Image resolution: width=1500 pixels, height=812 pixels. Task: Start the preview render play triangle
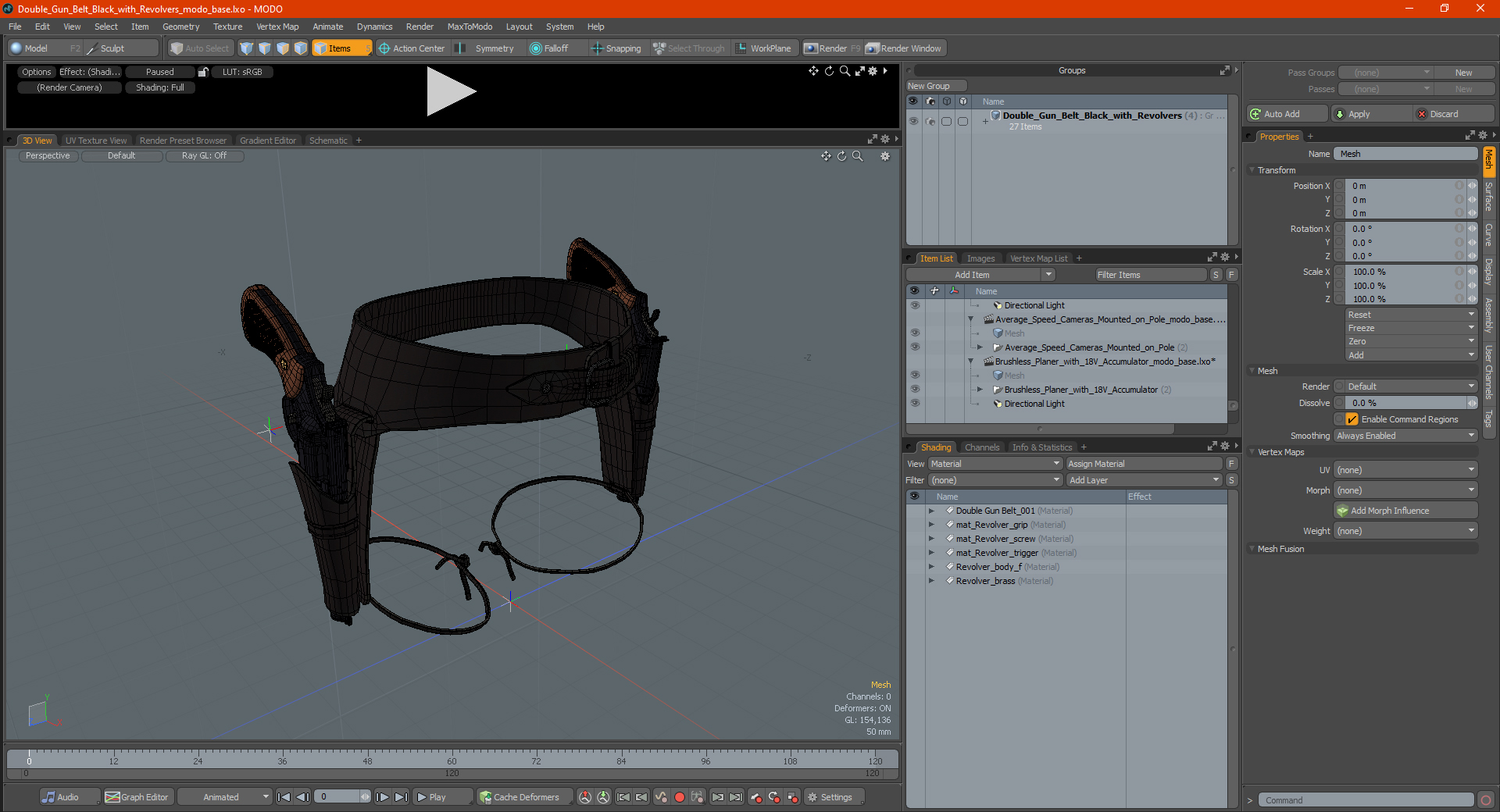450,92
